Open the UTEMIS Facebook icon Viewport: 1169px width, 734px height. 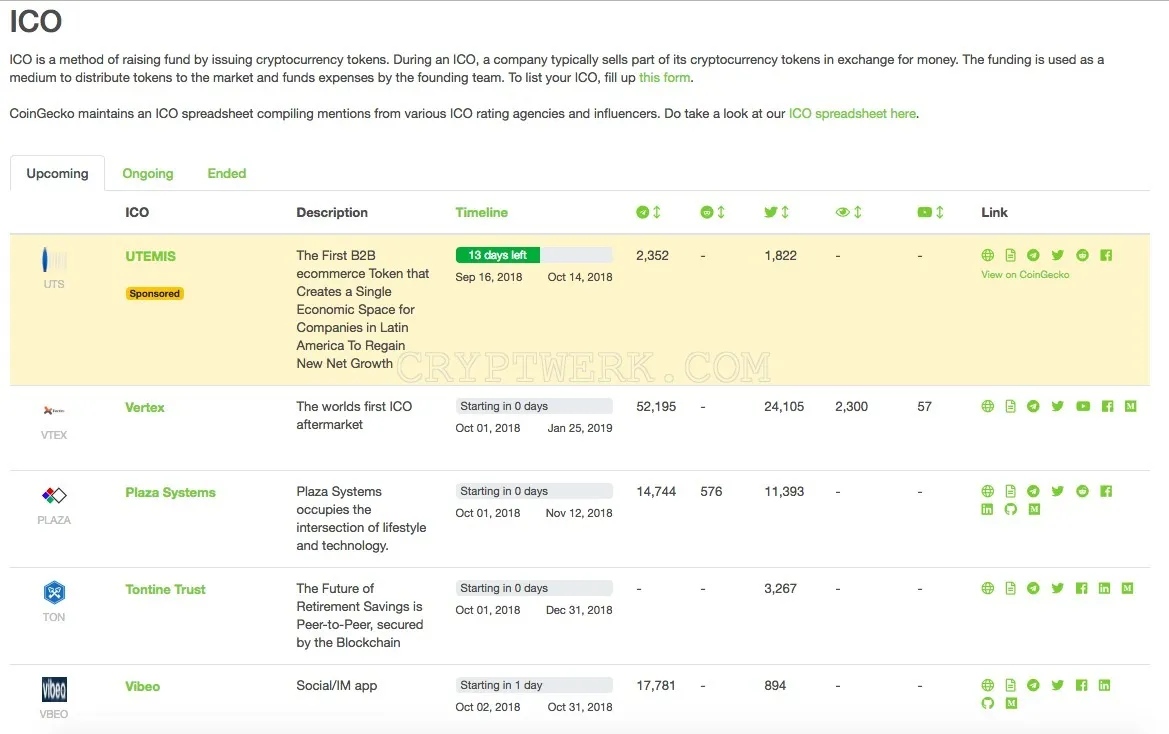[x=1106, y=256]
